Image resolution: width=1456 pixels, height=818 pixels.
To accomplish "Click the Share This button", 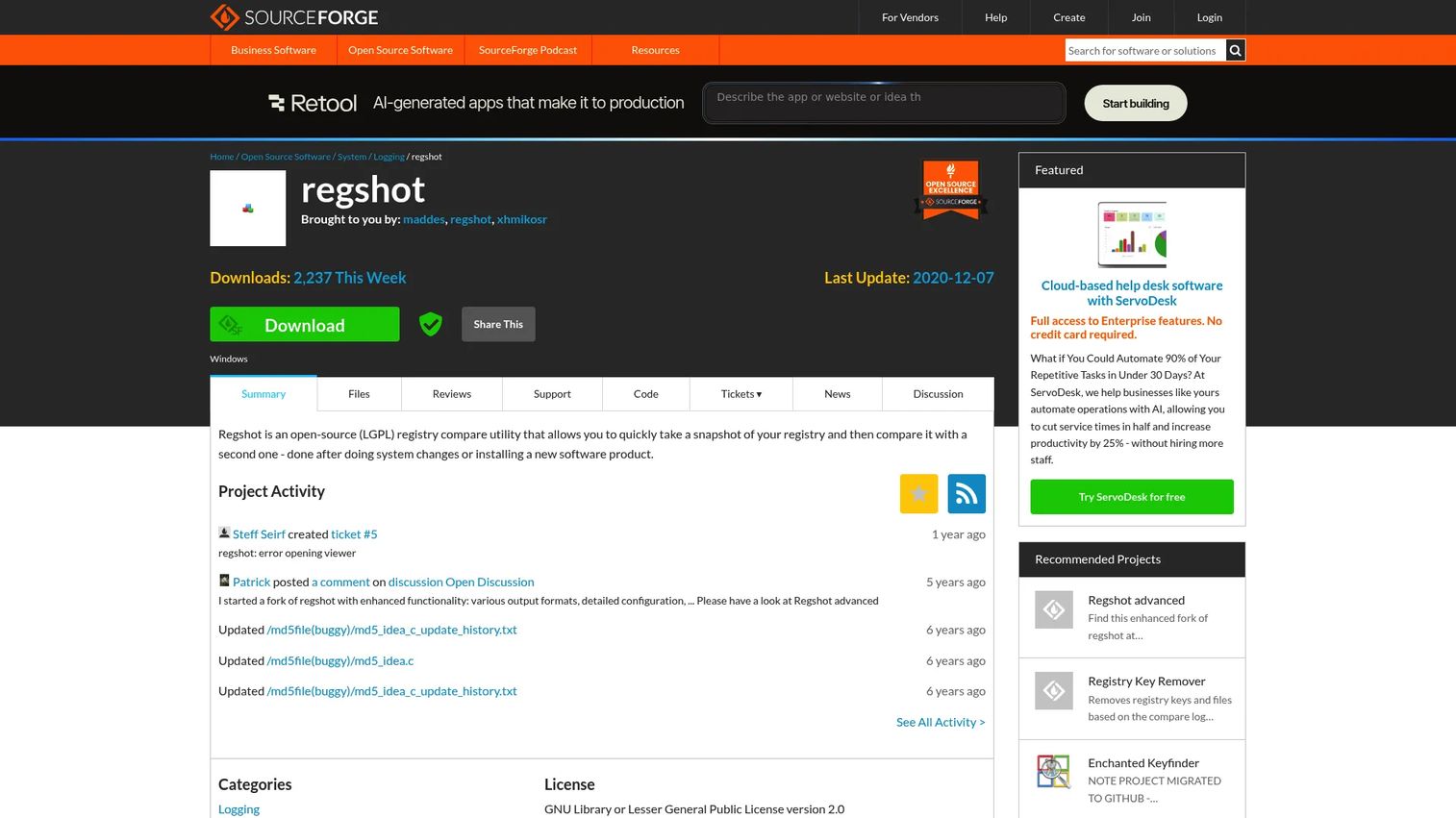I will click(x=498, y=324).
